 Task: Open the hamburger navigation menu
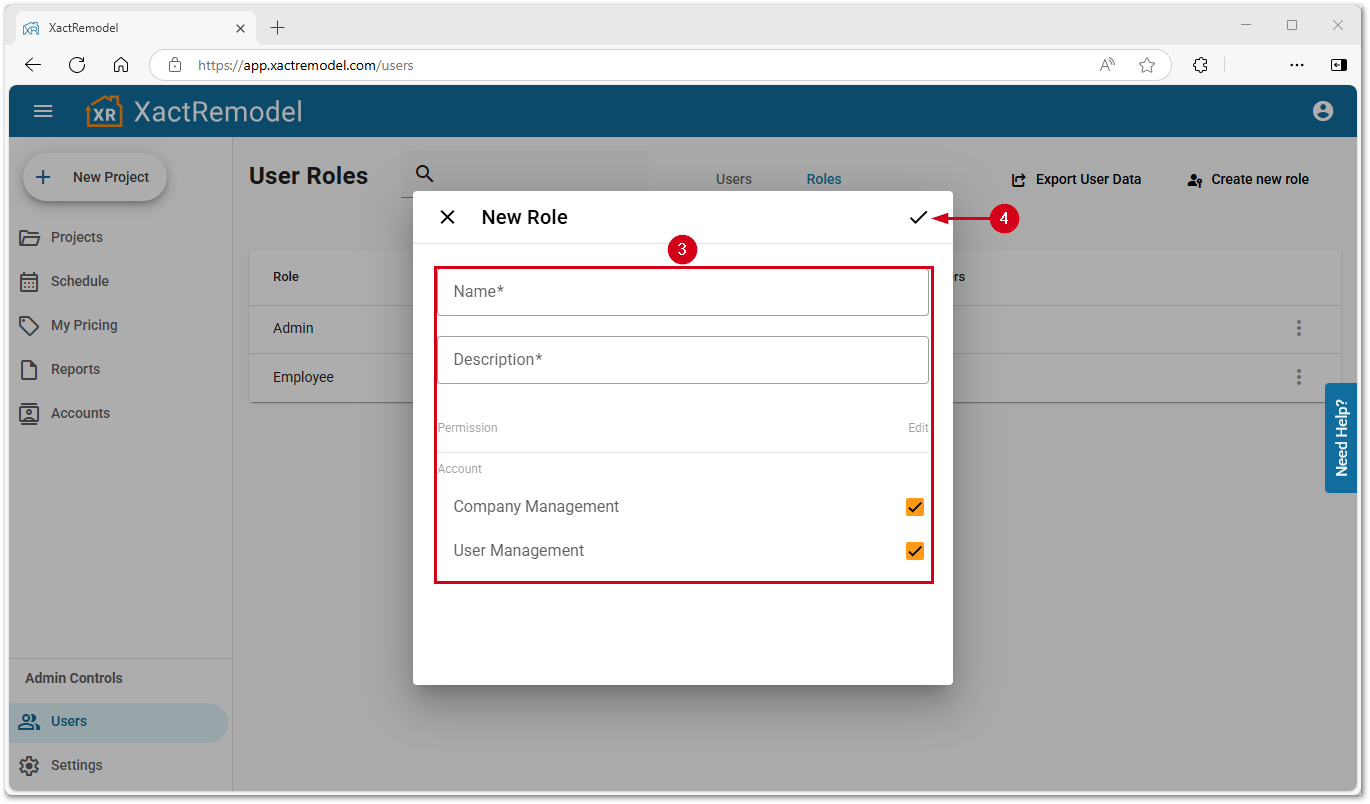pos(43,111)
